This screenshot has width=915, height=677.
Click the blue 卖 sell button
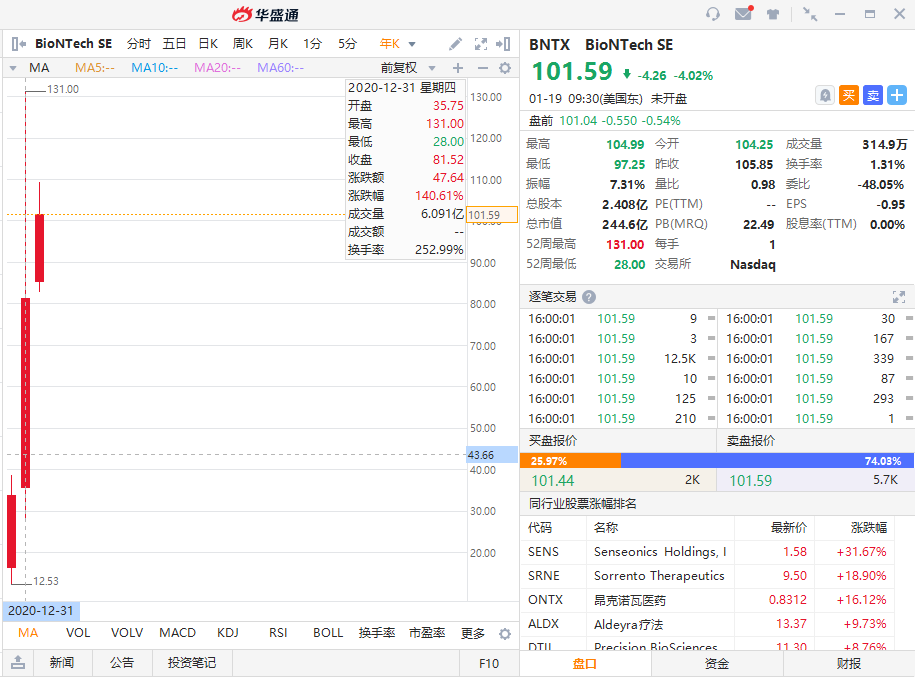(x=873, y=95)
